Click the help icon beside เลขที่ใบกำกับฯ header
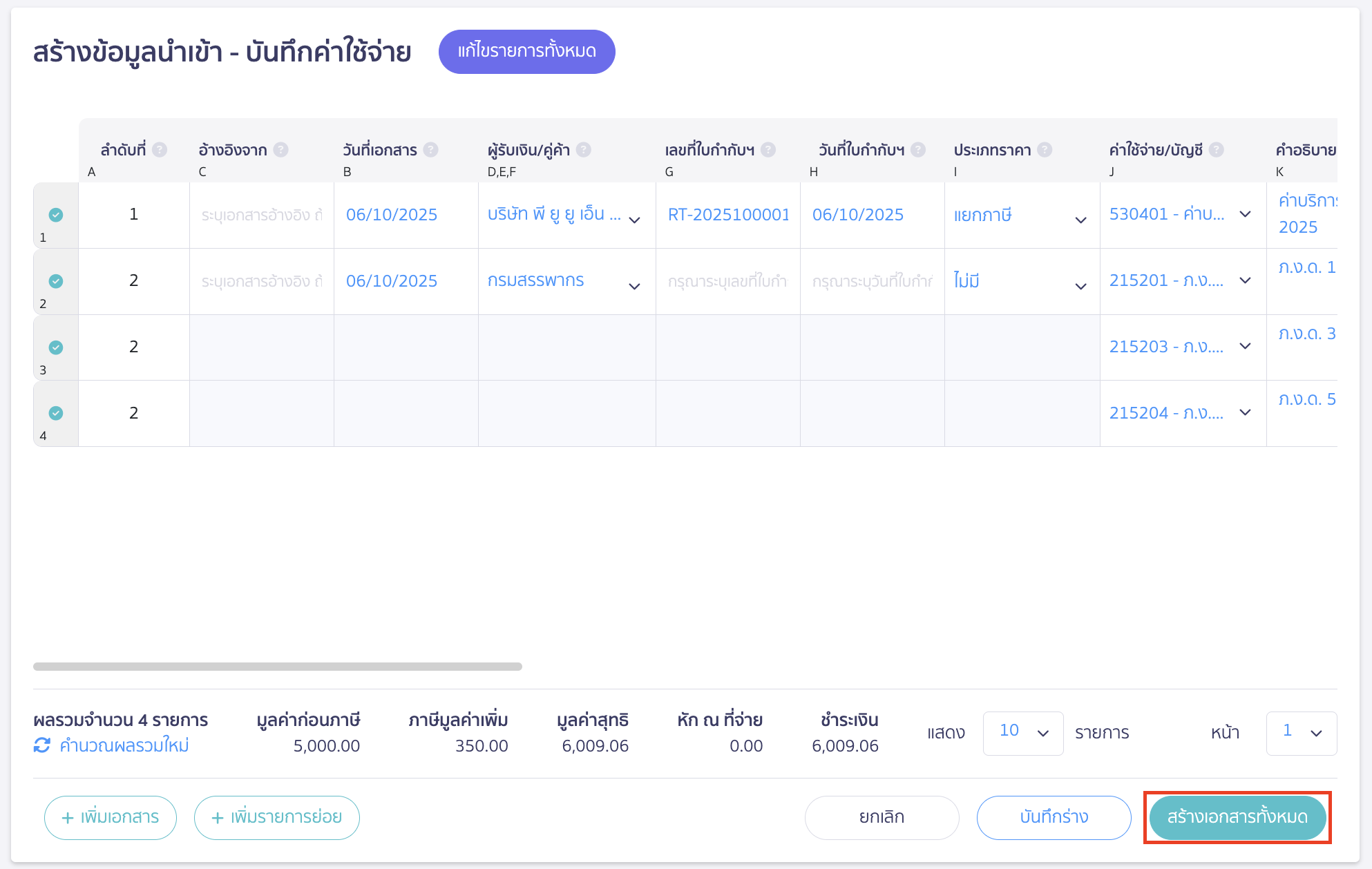 pos(767,149)
